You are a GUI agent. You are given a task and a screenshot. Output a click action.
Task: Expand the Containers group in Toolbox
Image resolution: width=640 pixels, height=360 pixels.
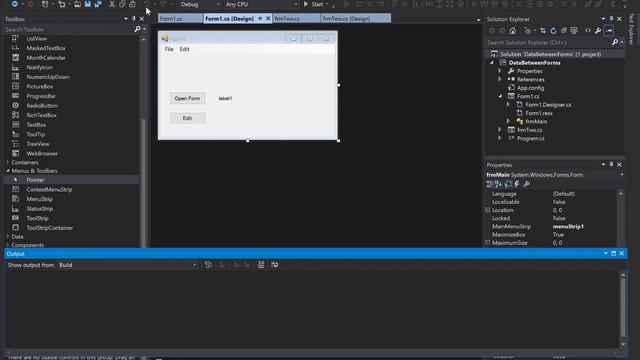click(8, 162)
